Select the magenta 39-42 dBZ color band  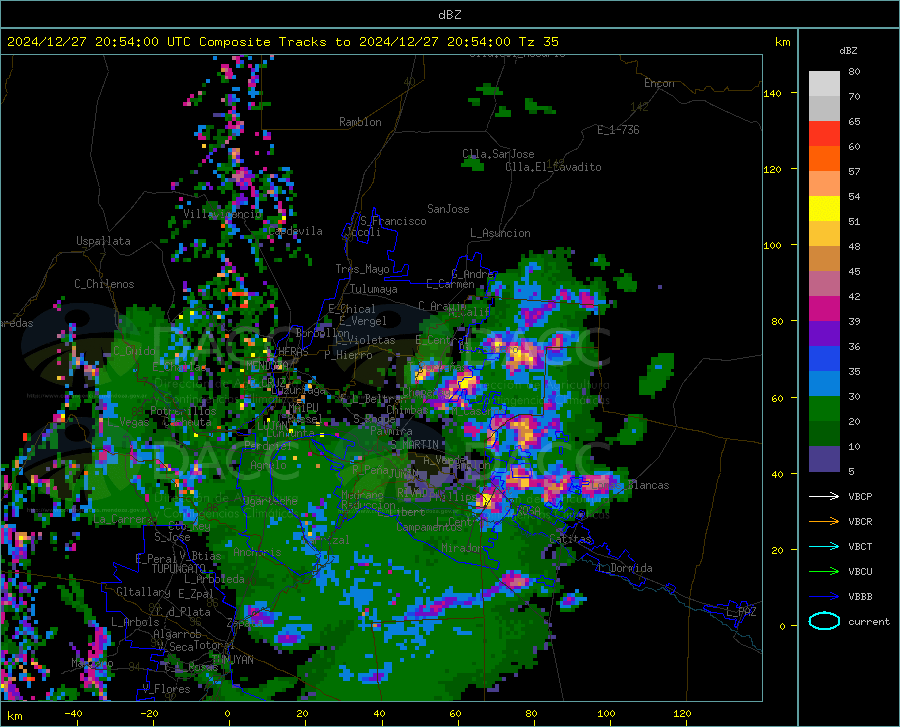click(824, 309)
